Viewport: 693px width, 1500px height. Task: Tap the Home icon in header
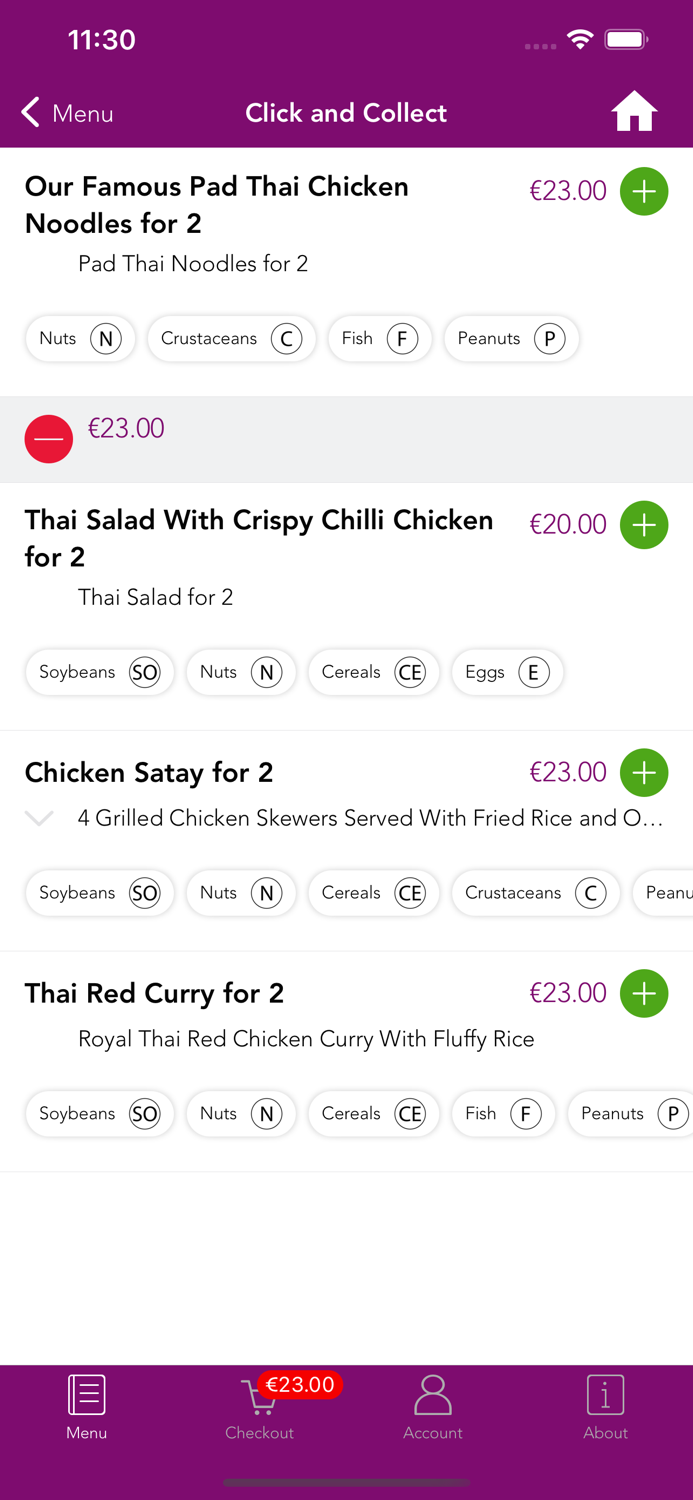coord(634,112)
